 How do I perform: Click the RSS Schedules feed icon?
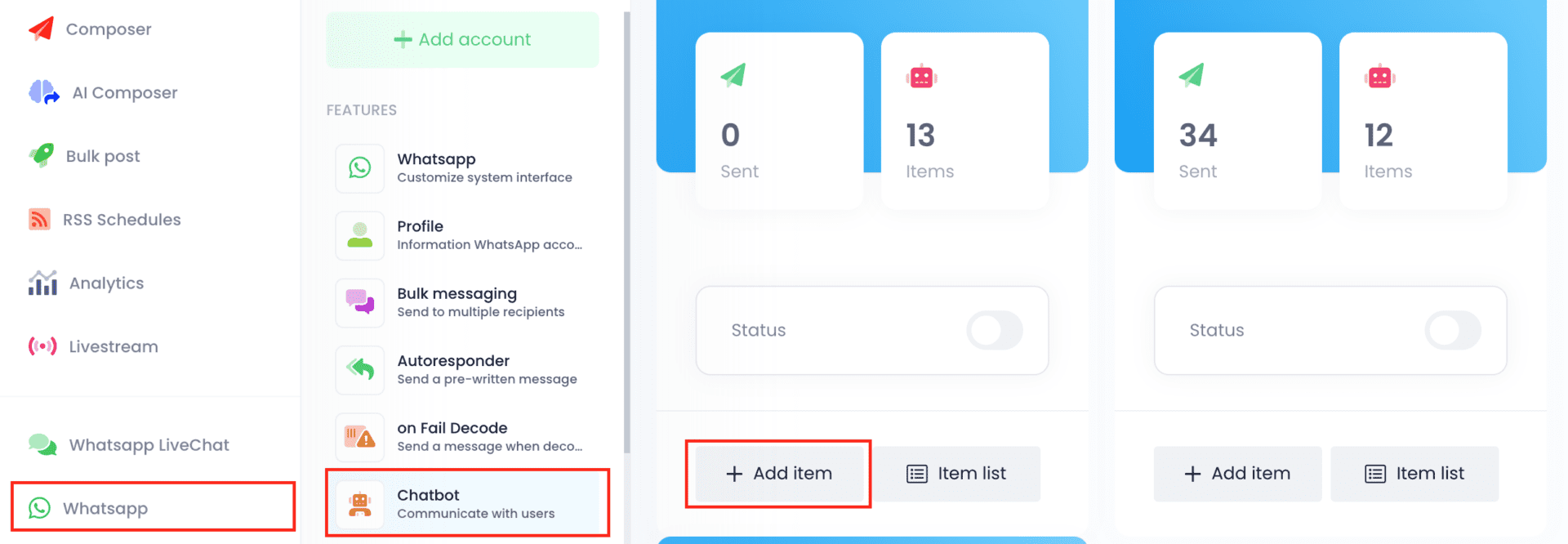click(x=39, y=219)
